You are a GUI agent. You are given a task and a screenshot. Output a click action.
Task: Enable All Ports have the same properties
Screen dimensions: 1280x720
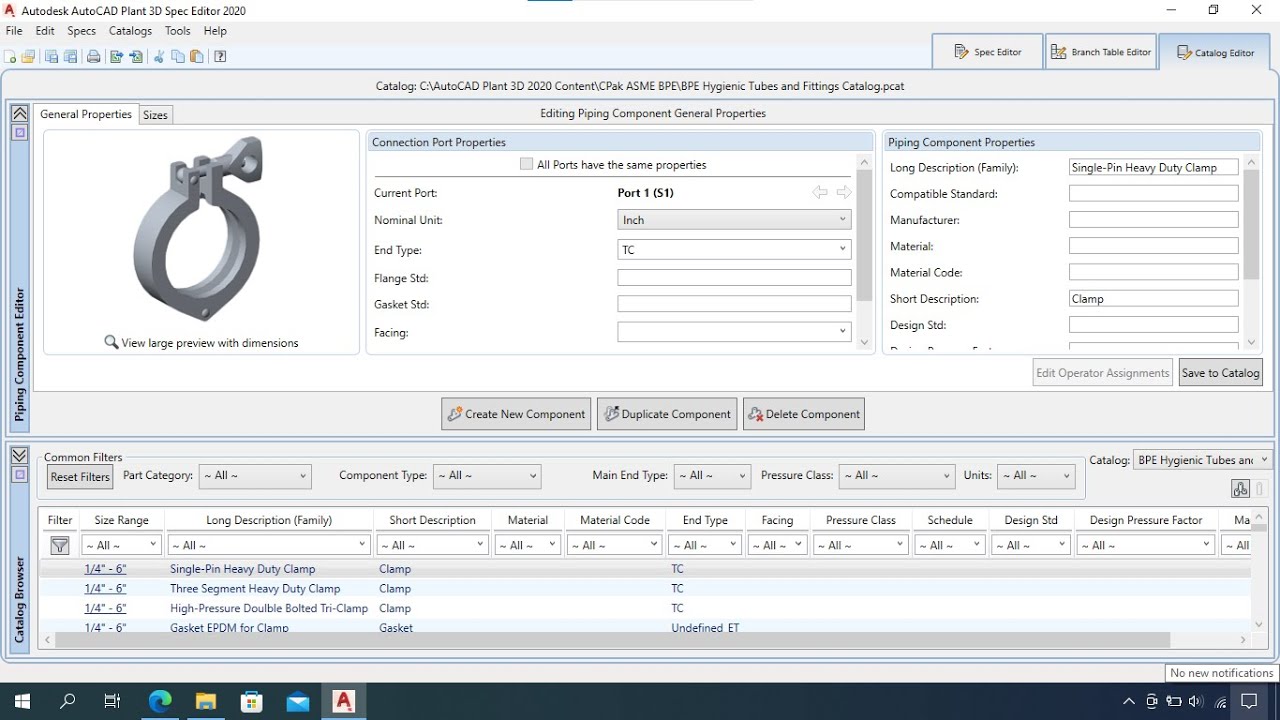[x=526, y=164]
